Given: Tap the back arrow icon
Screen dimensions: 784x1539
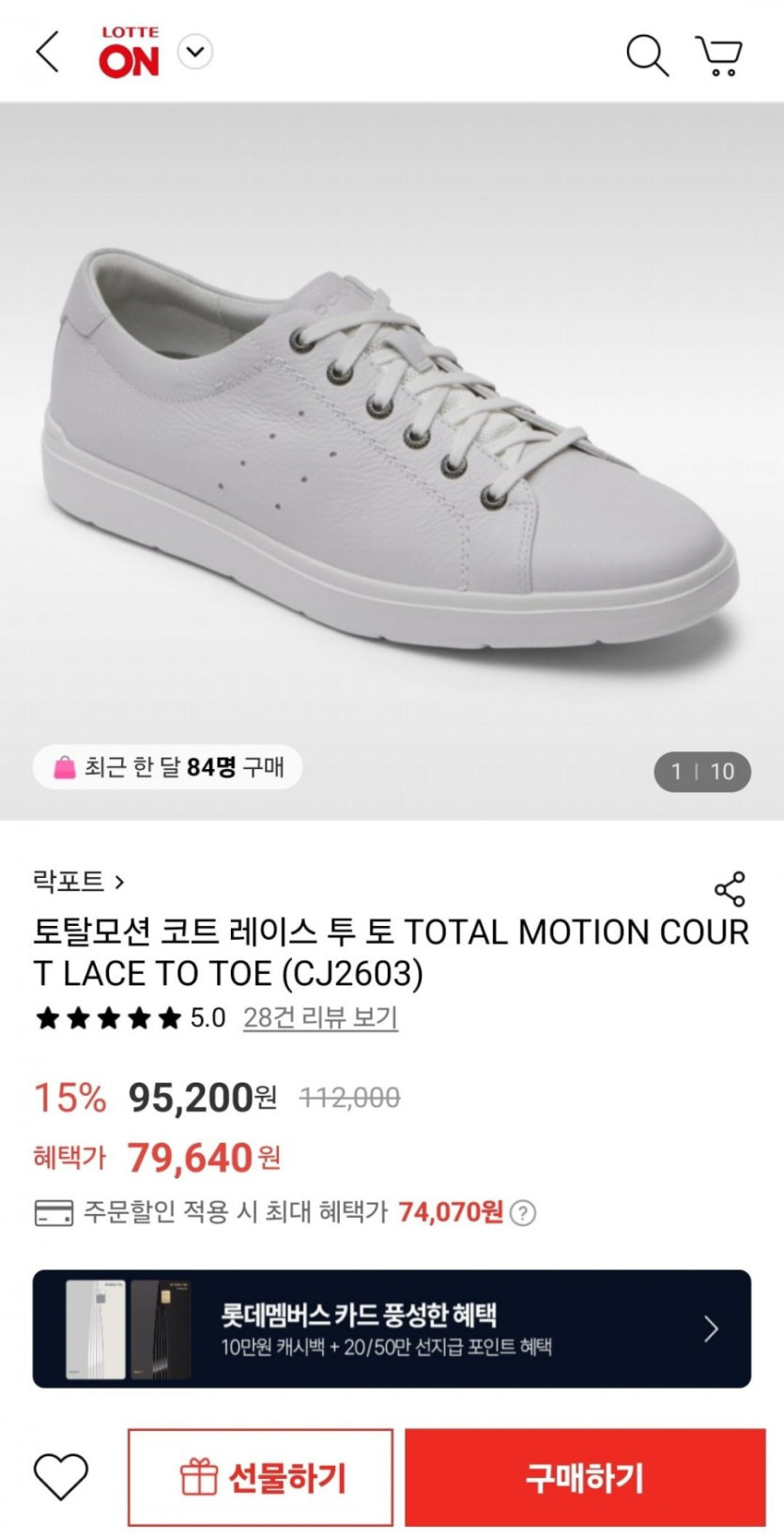Looking at the screenshot, I should point(47,52).
